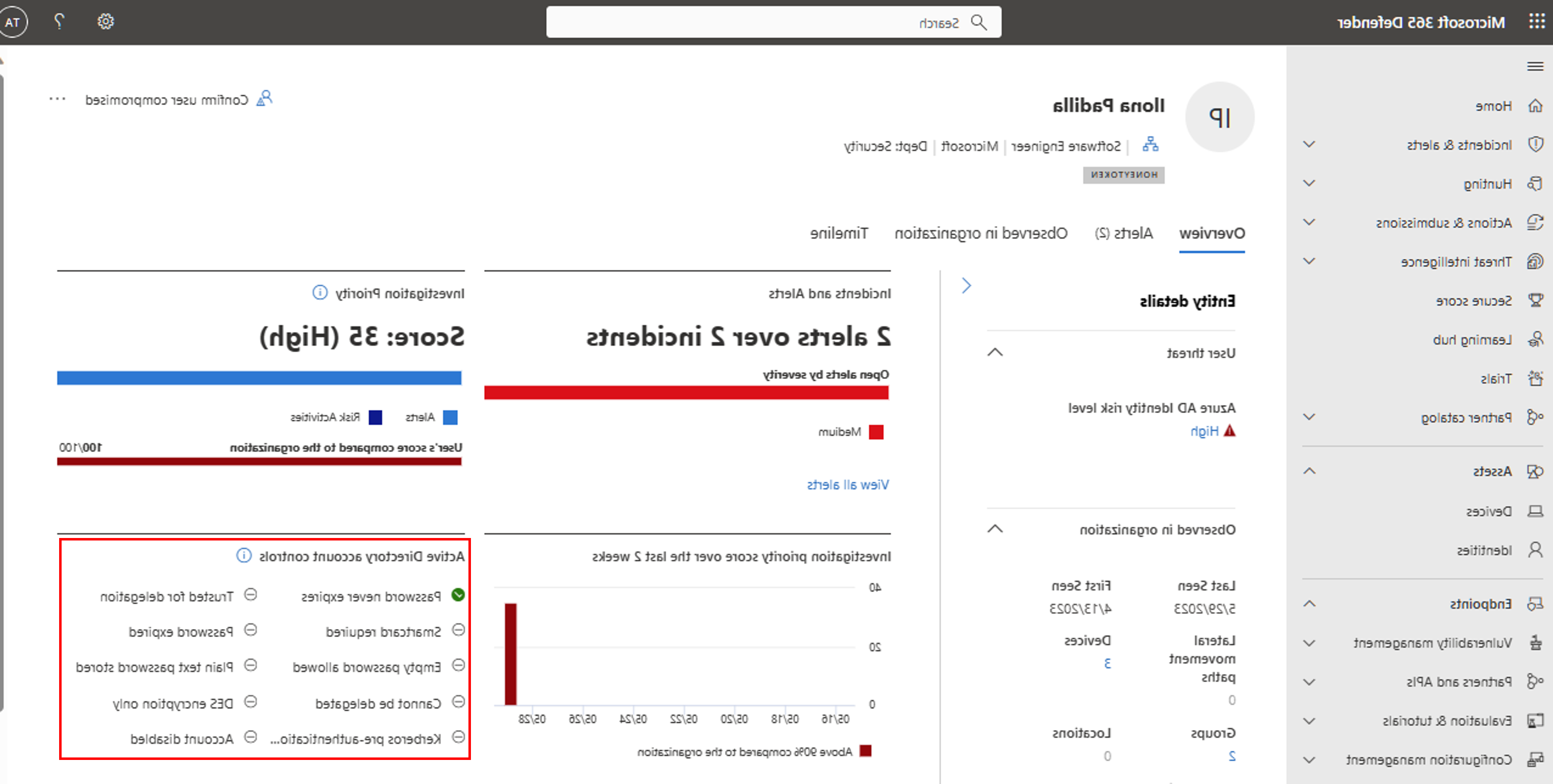Viewport: 1553px width, 784px height.
Task: Expand the Actions & submissions chevron
Action: 1309,222
